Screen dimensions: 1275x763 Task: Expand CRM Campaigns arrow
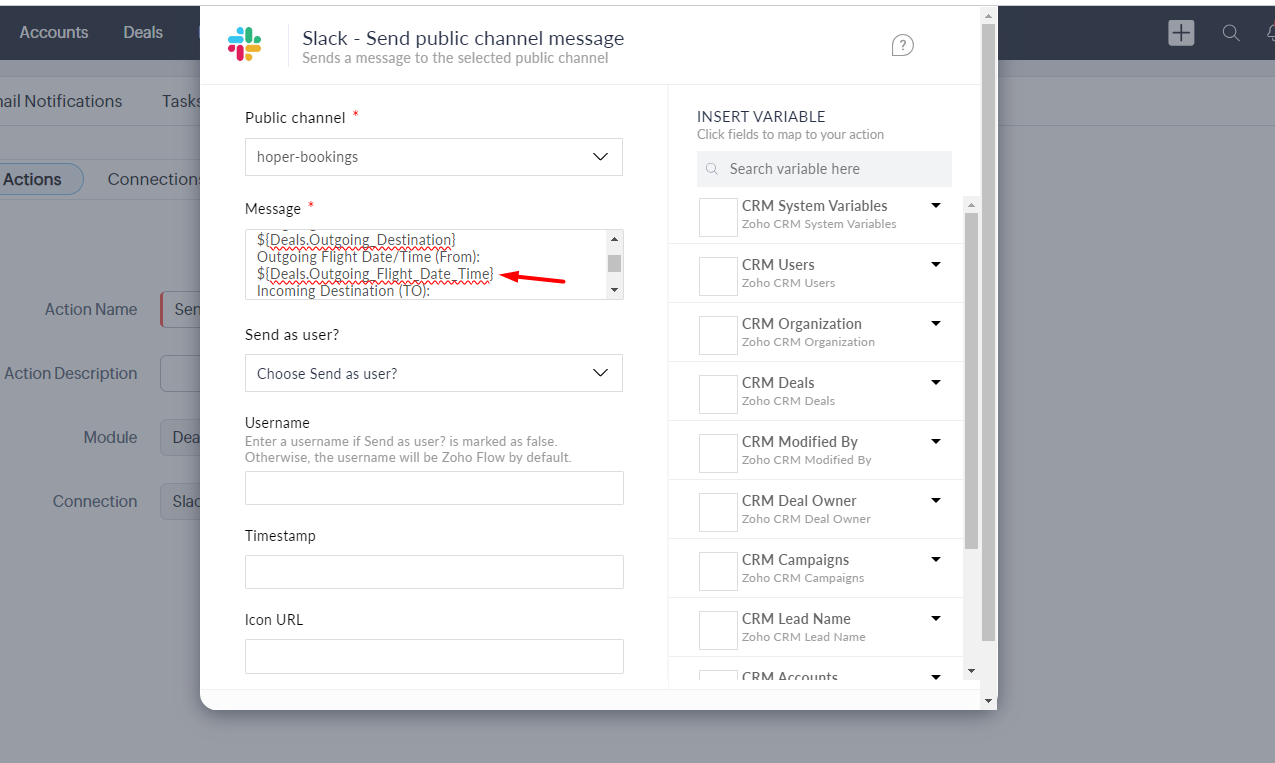(936, 559)
